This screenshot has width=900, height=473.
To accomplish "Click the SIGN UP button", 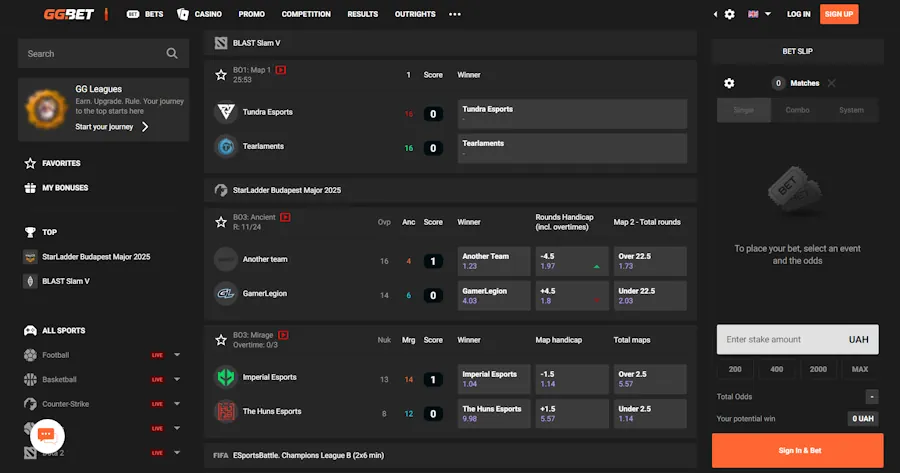I will [x=839, y=14].
